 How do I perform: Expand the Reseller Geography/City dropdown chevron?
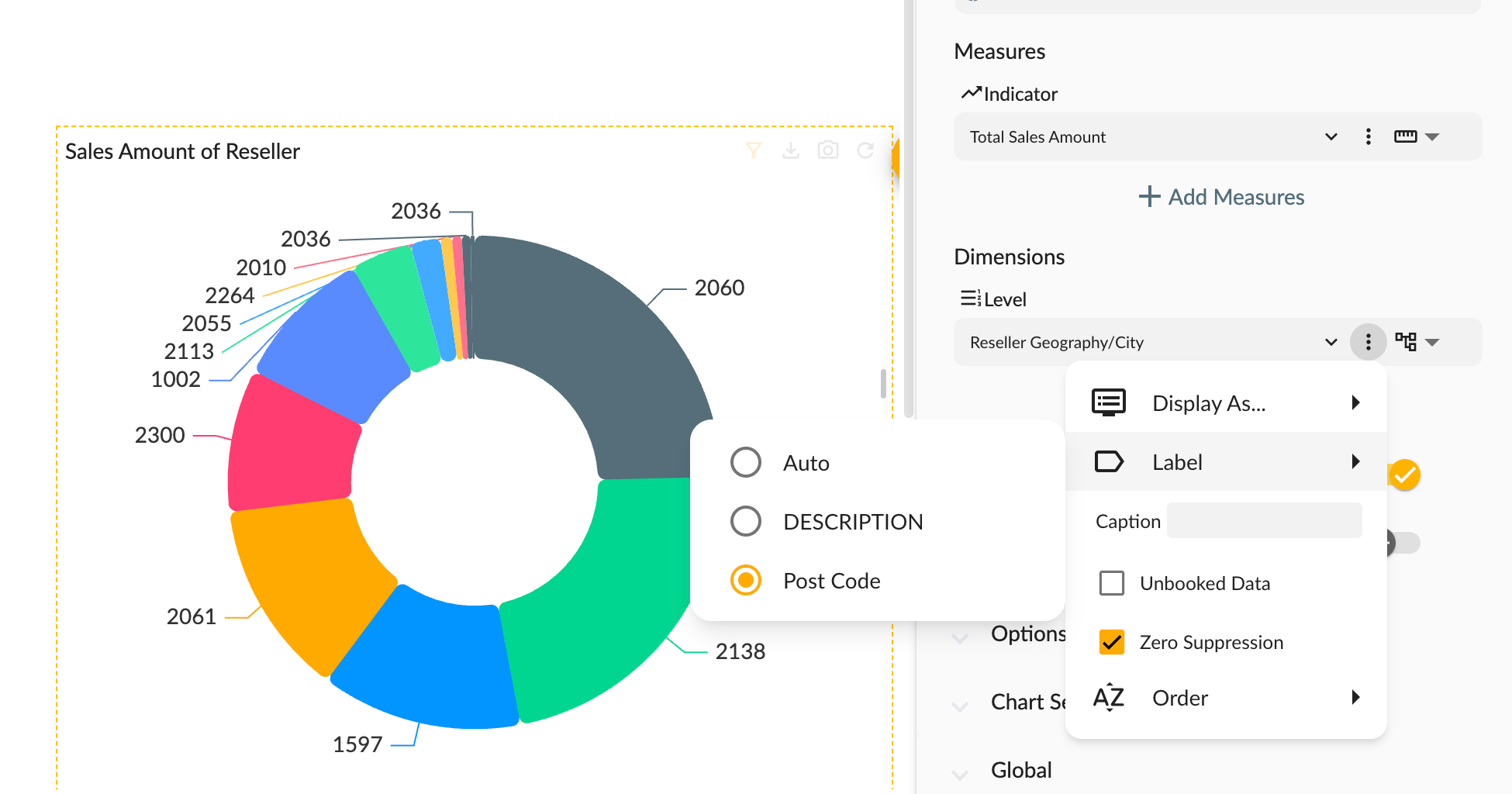click(x=1331, y=342)
